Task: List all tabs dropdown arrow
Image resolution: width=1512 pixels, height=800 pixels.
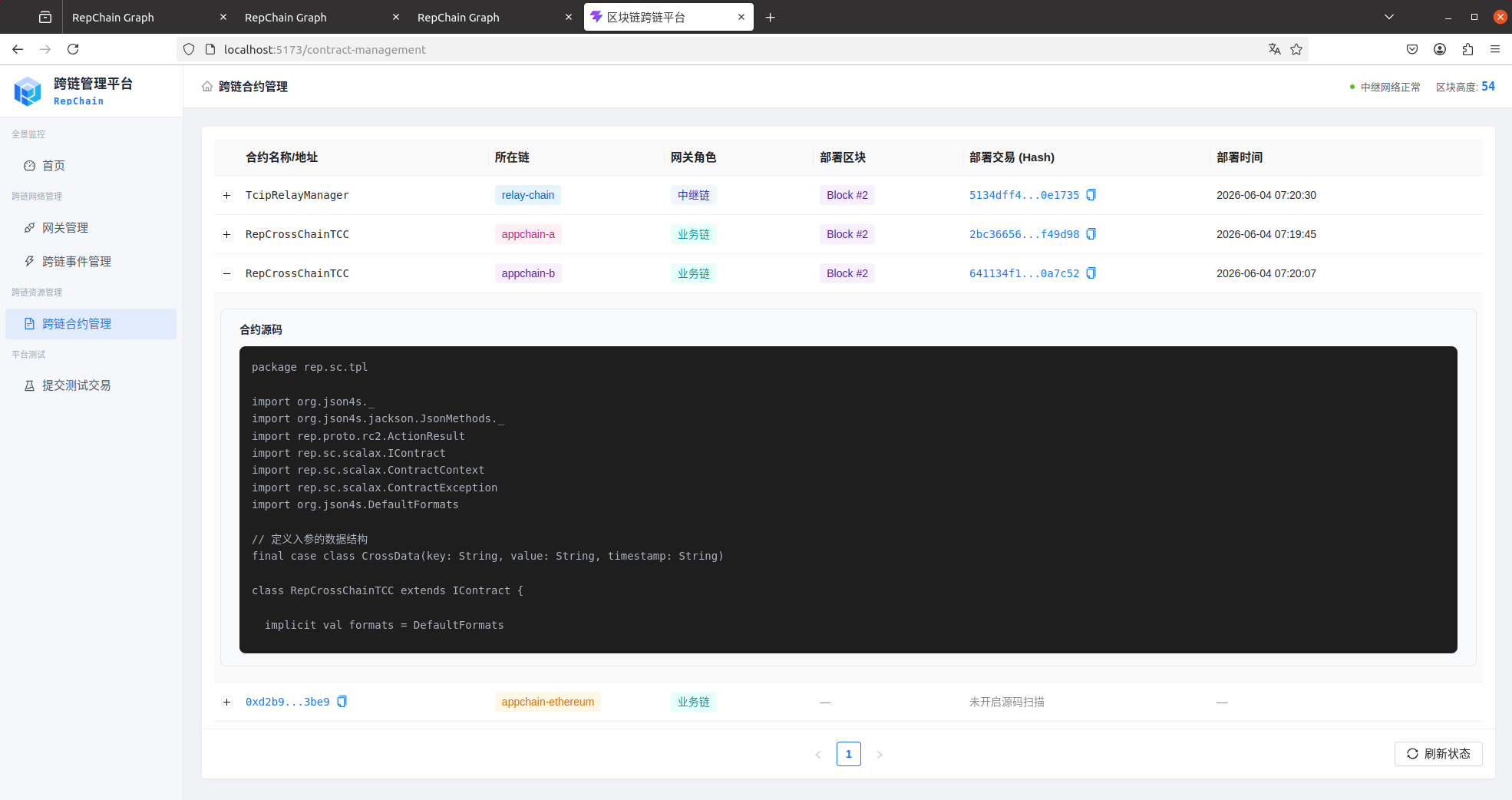Action: pyautogui.click(x=1389, y=17)
